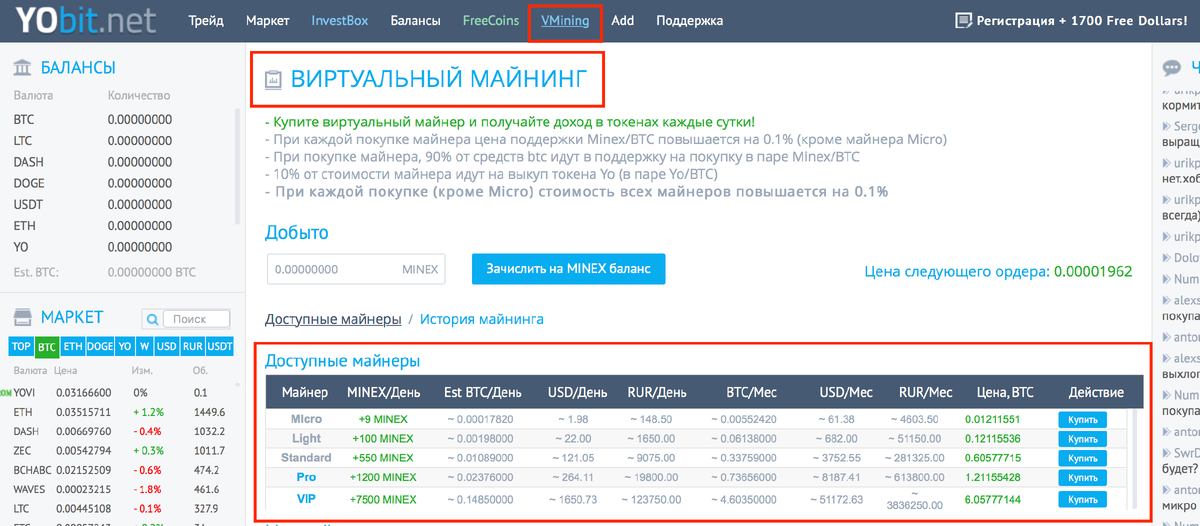Select the USDT market tab
Viewport: 1200px width, 526px height.
[x=220, y=347]
